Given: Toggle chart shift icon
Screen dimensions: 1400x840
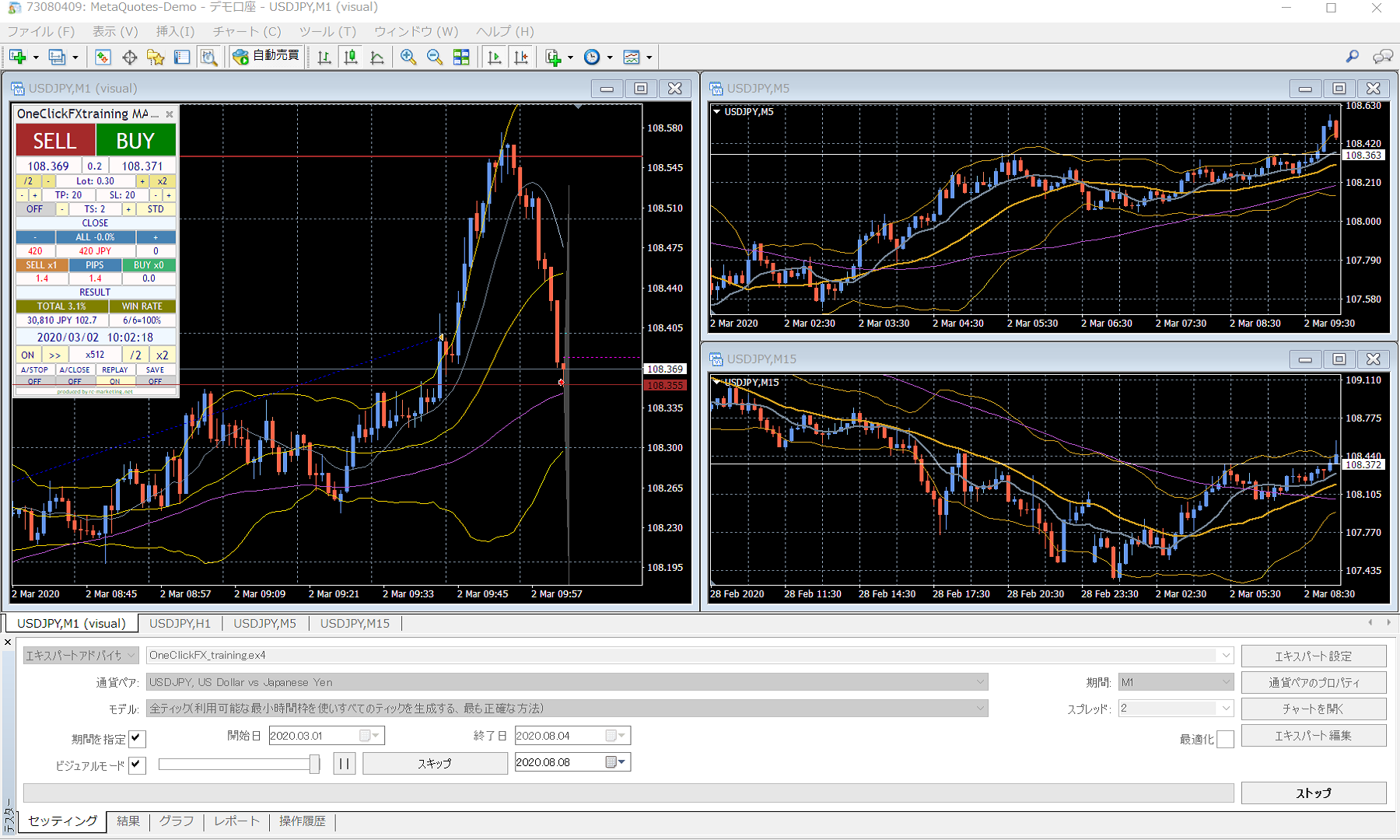Looking at the screenshot, I should [x=520, y=57].
